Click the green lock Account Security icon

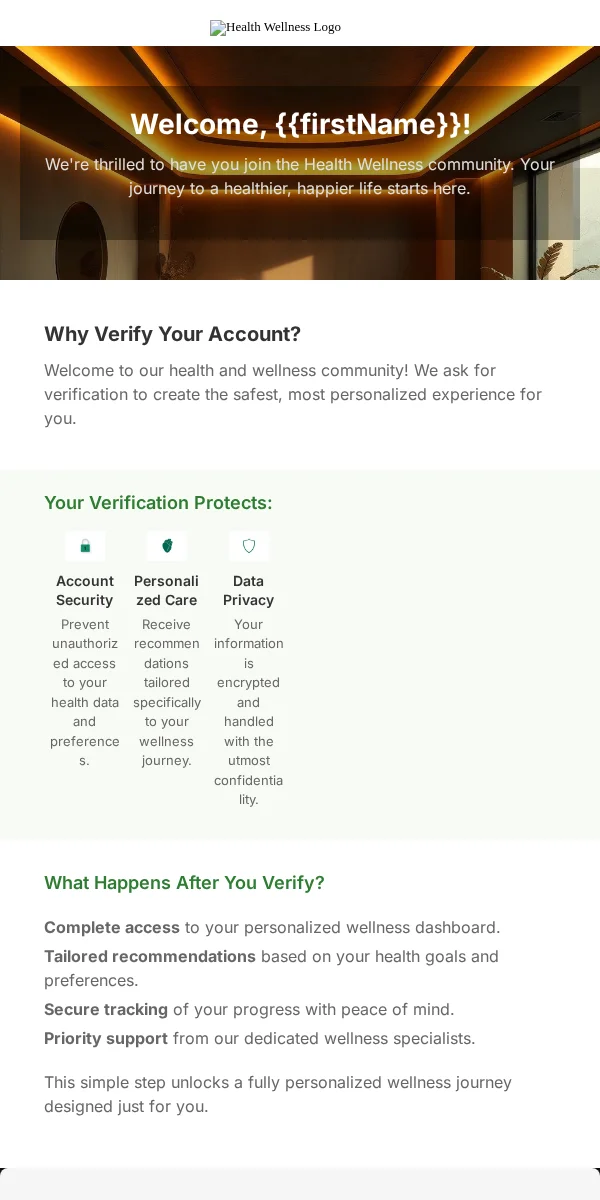[85, 546]
